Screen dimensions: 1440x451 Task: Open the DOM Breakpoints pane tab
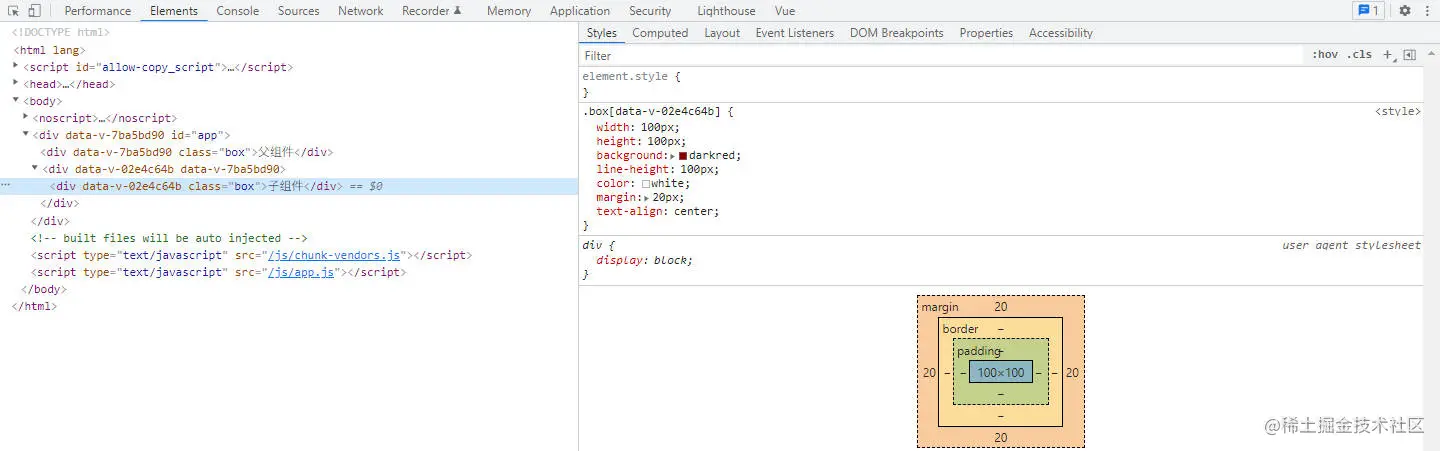[x=897, y=33]
